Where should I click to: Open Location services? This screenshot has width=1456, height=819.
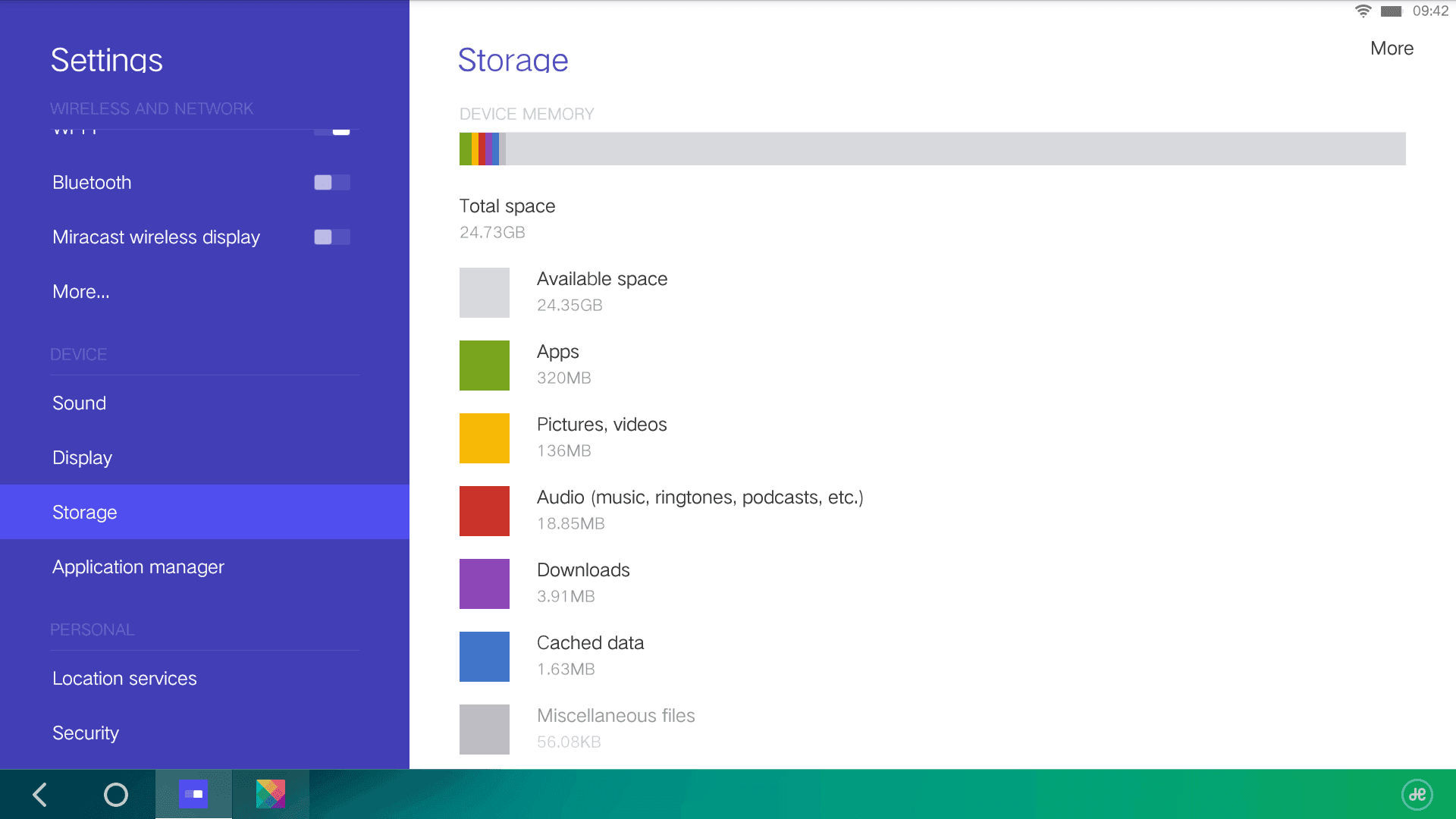(205, 679)
